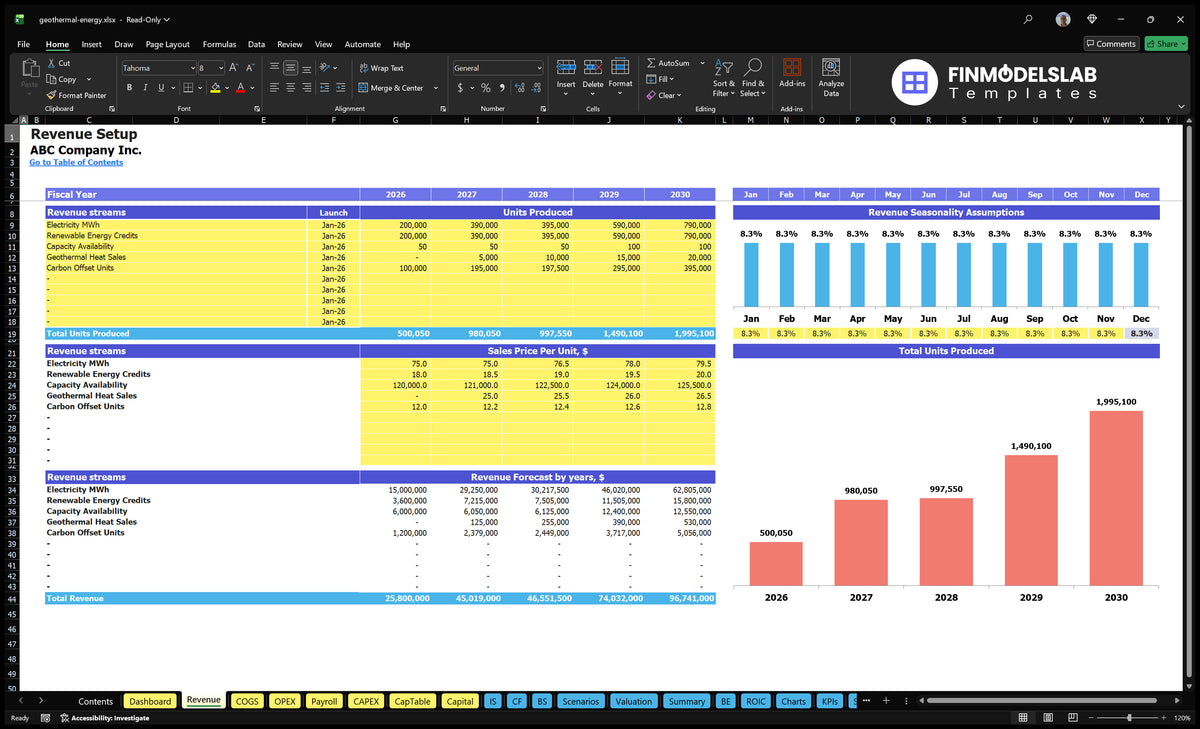Click the AutoSum sigma icon
Viewport: 1200px width, 729px height.
tap(651, 63)
